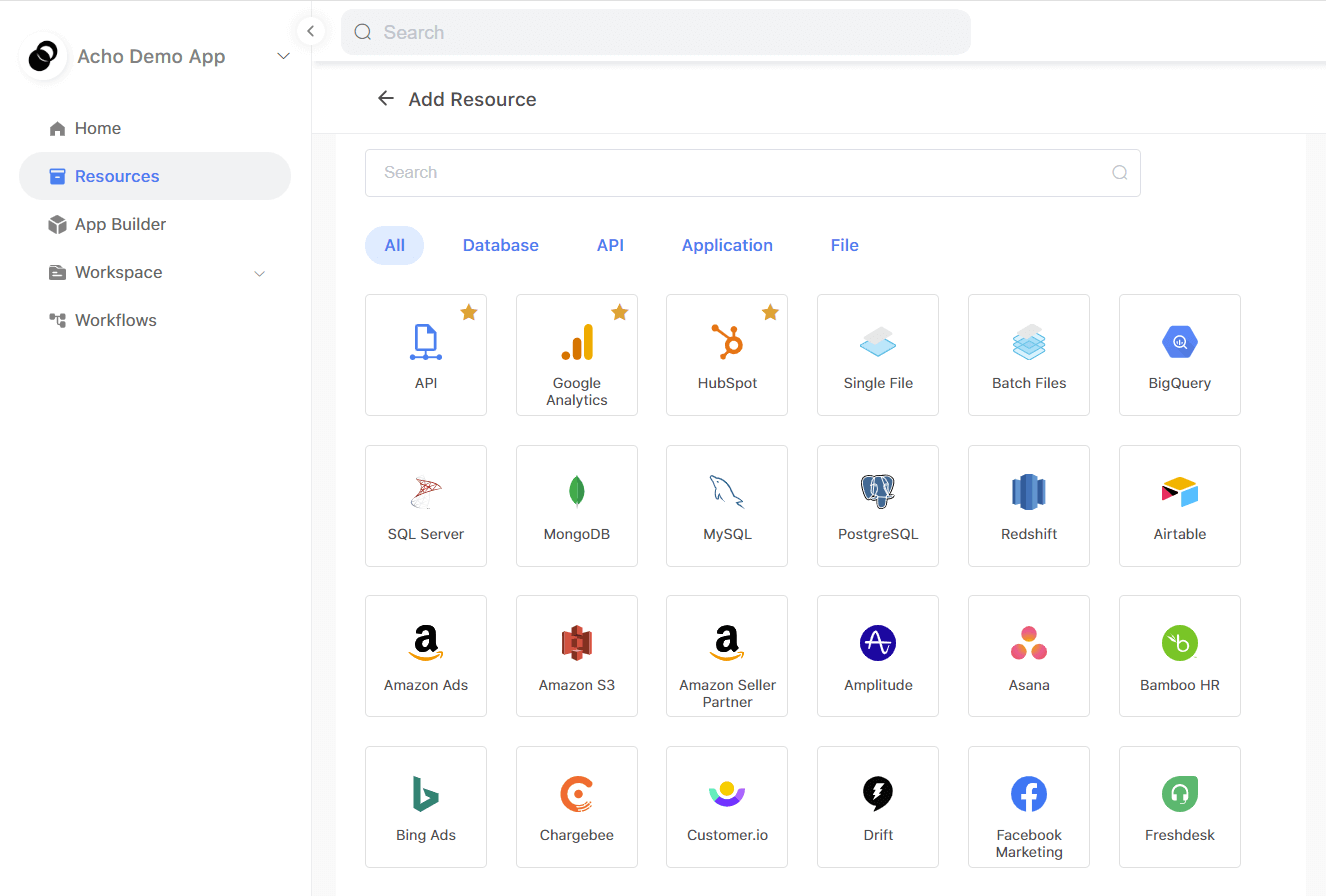
Task: Filter resources by API tab
Action: pos(610,245)
